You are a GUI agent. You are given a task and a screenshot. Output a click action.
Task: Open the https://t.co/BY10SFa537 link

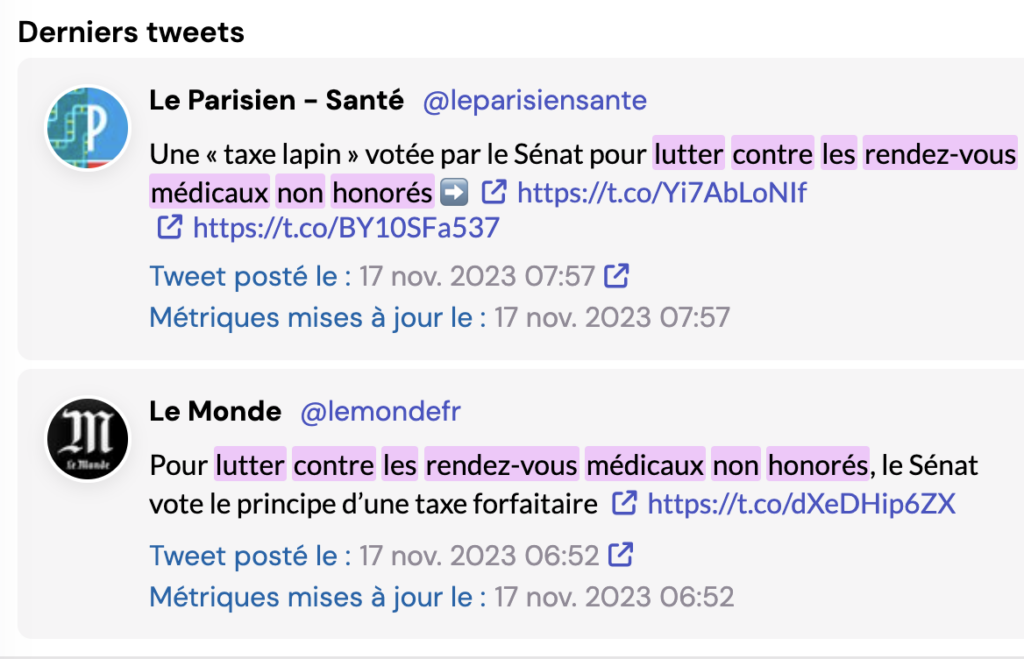(345, 229)
